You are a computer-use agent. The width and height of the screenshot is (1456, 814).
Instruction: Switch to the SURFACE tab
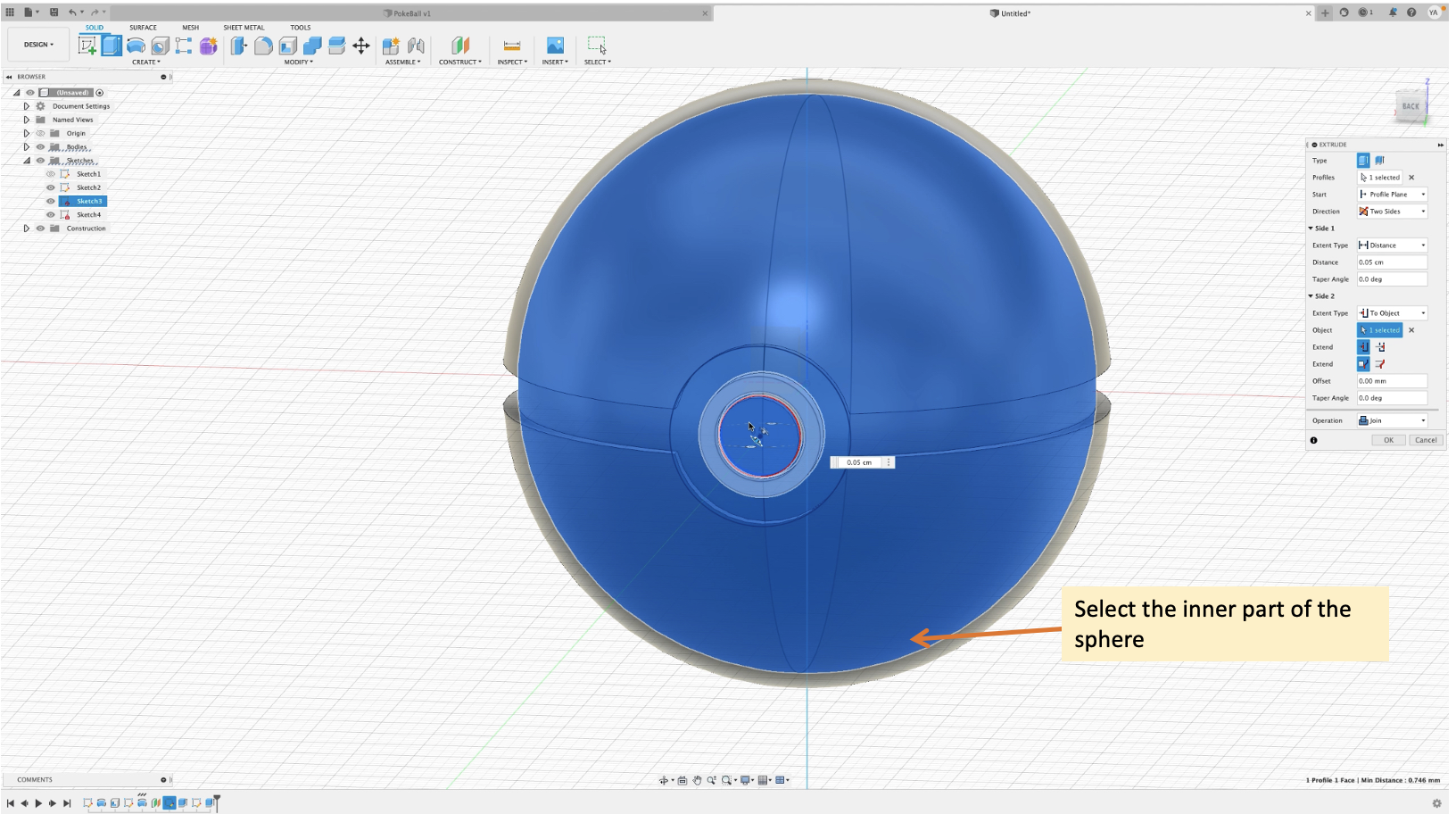(x=143, y=28)
